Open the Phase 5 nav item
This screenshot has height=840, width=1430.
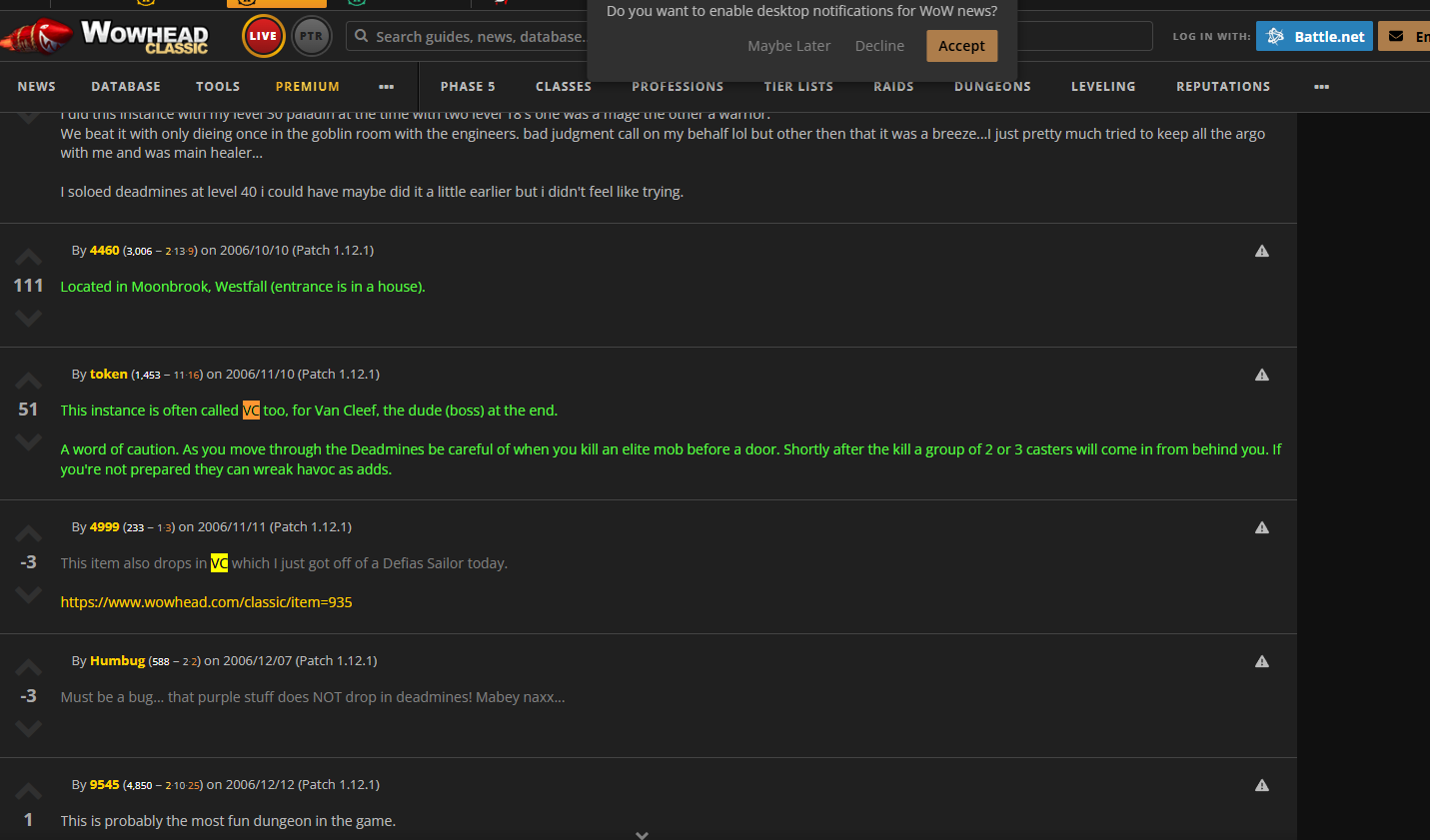468,87
